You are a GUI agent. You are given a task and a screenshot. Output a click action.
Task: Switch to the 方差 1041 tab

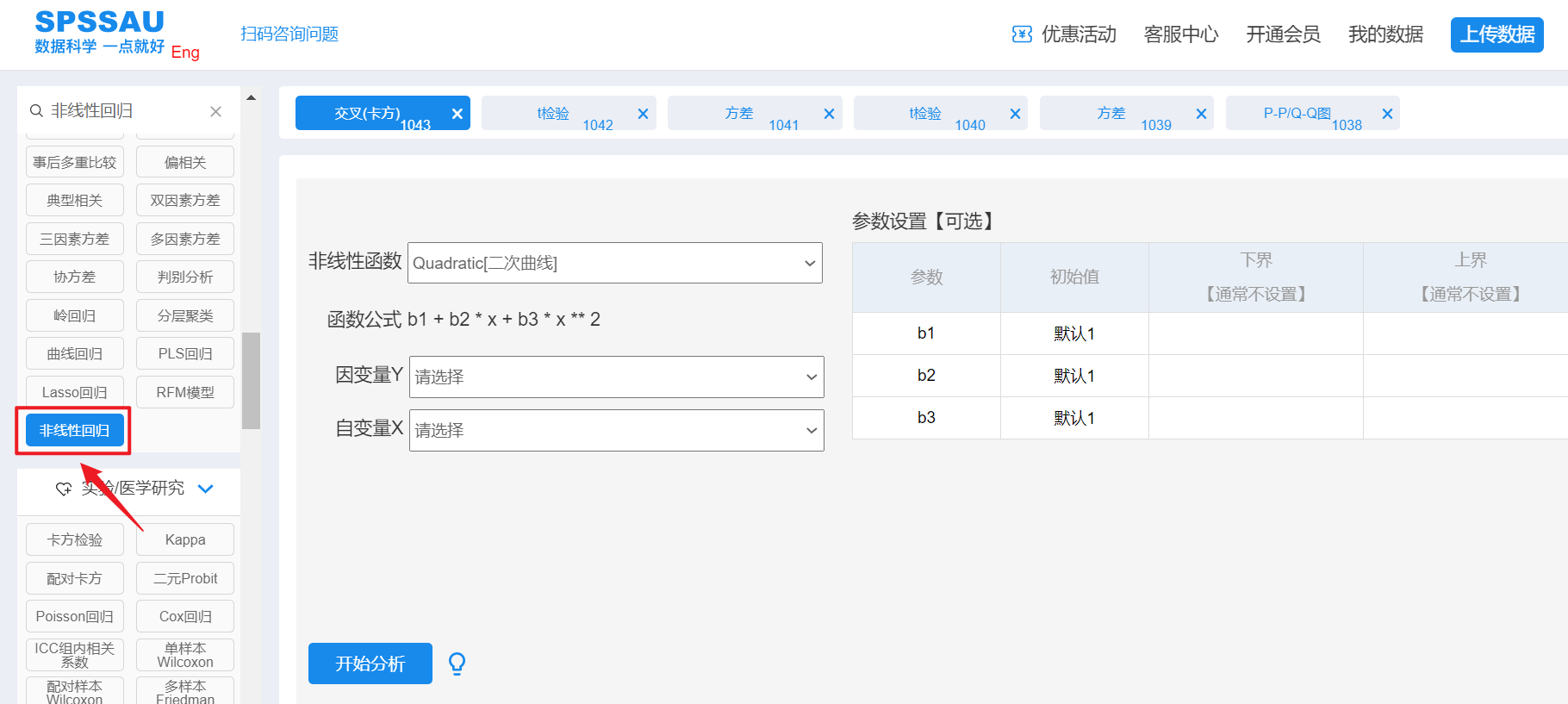(x=739, y=114)
